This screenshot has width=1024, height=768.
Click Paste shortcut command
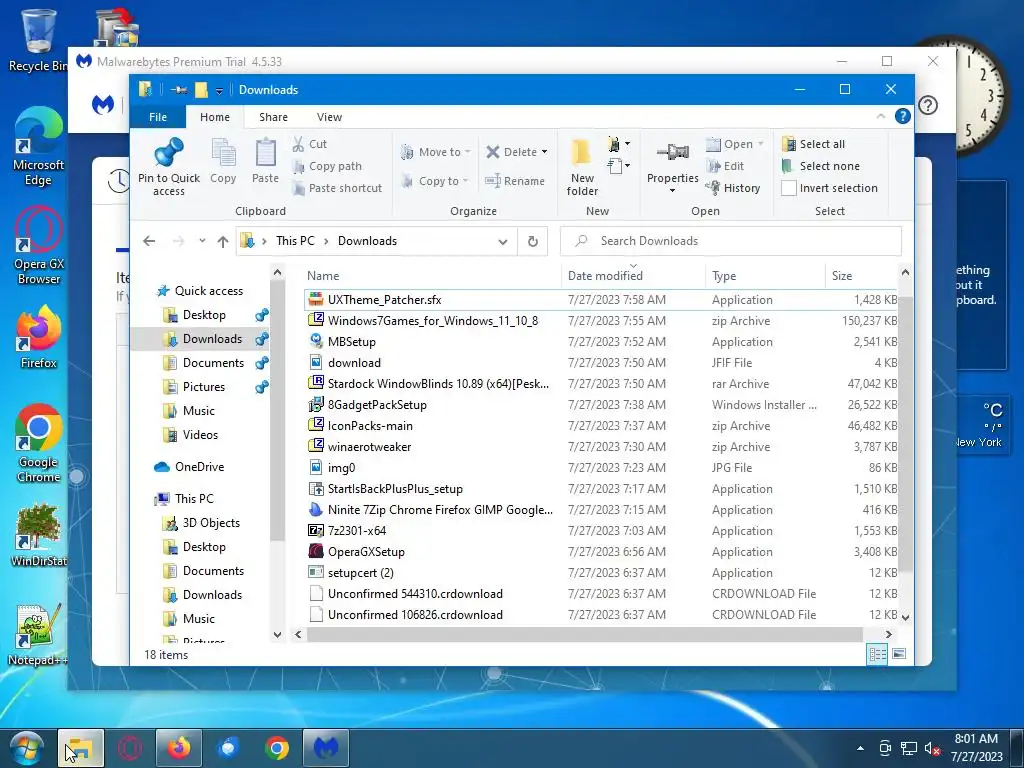pyautogui.click(x=337, y=188)
